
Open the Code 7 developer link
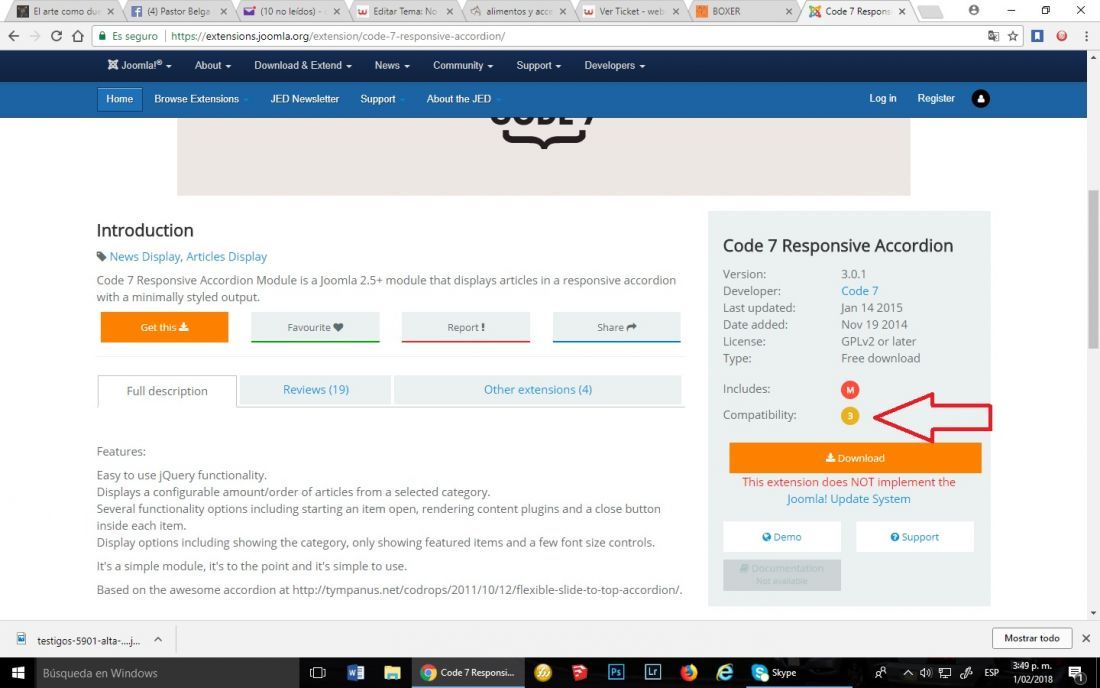tap(859, 291)
